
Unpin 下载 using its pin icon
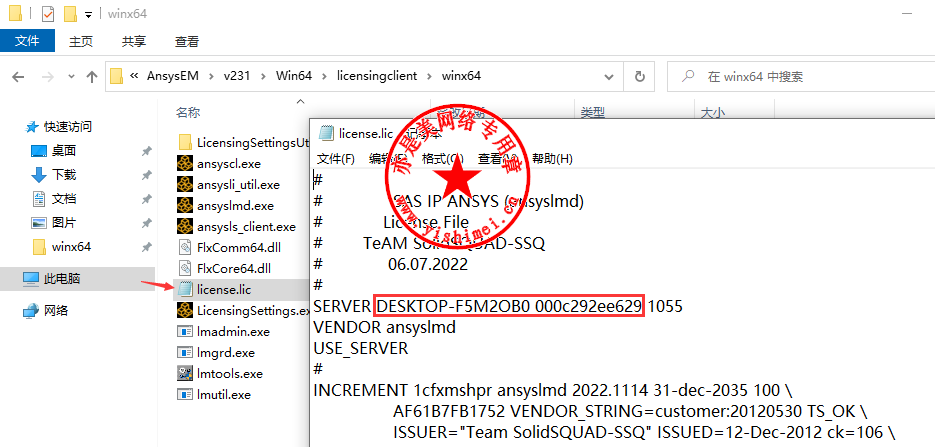coord(146,175)
